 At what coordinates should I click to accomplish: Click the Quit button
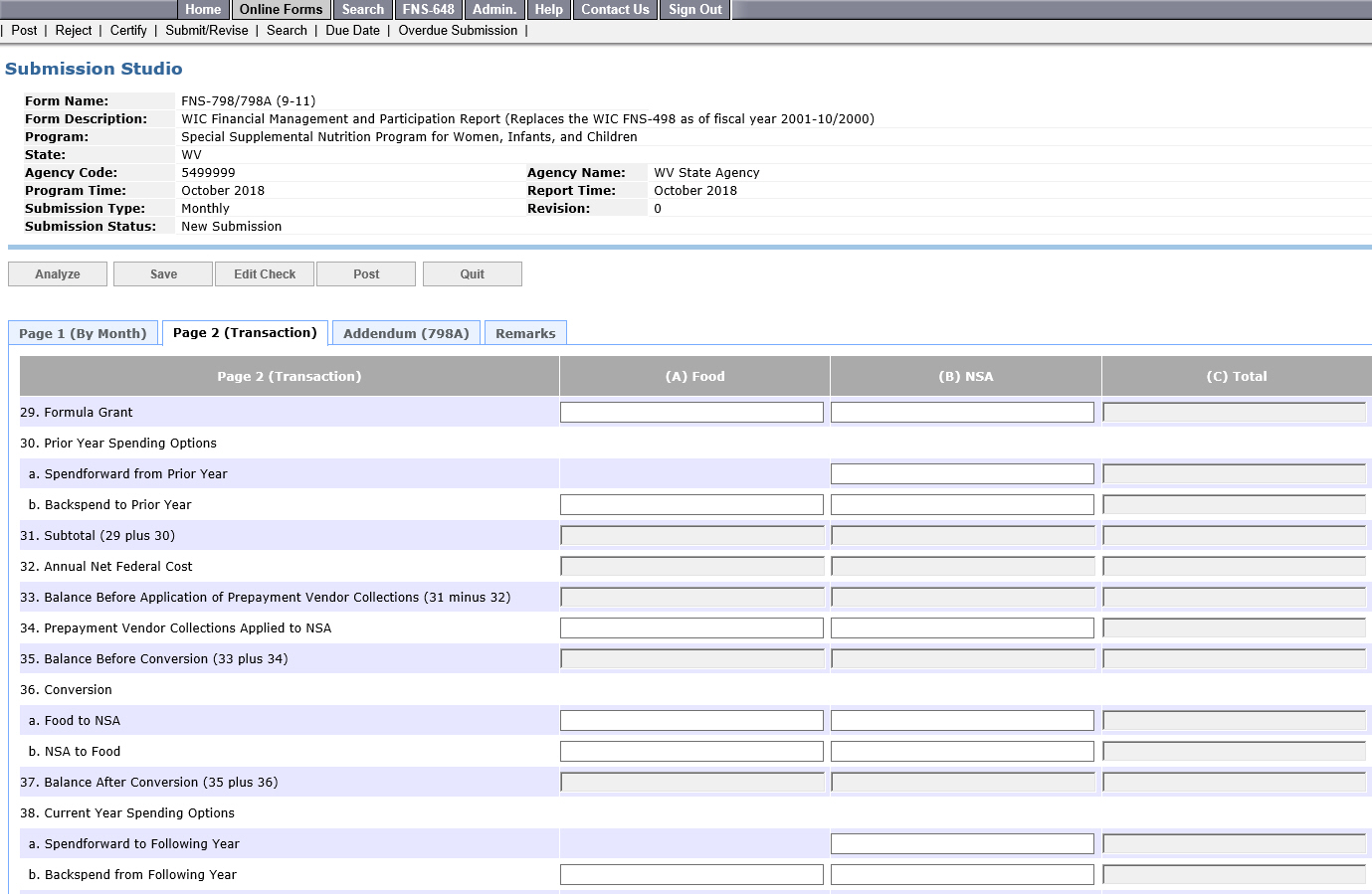(472, 274)
